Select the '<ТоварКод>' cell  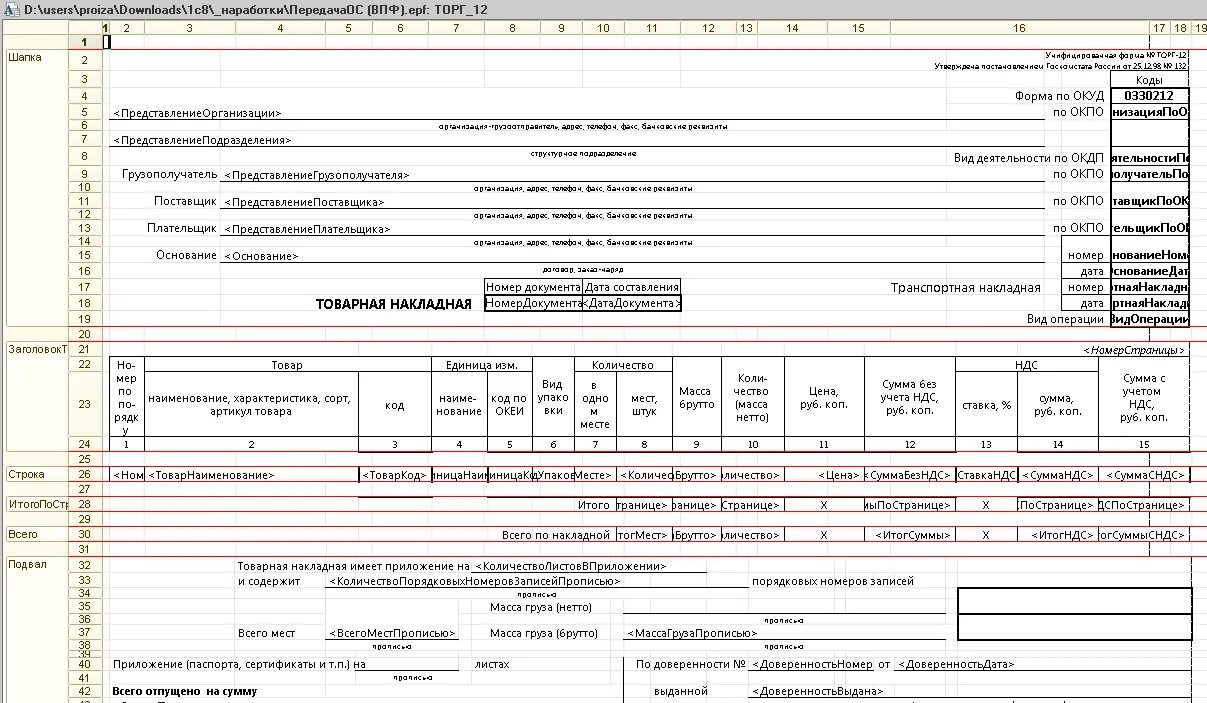[395, 475]
